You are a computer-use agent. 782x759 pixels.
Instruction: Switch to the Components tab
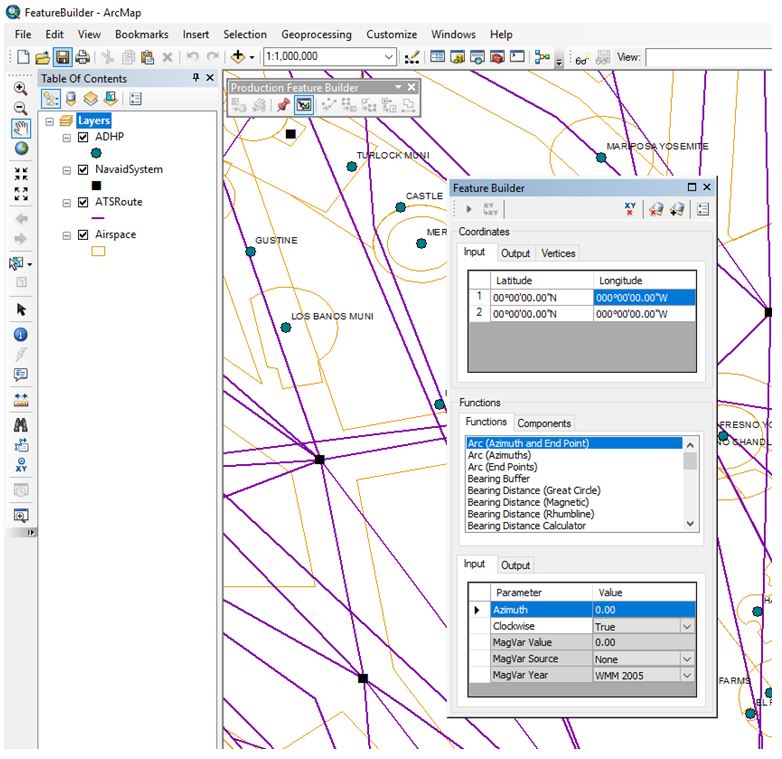[x=544, y=423]
